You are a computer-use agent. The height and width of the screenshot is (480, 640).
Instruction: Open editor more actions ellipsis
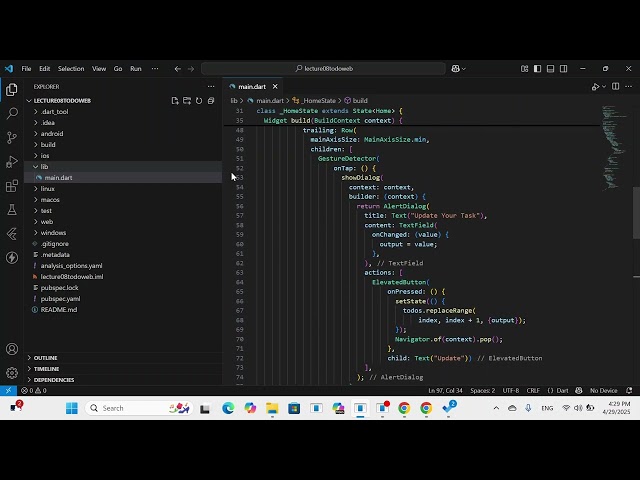click(x=629, y=87)
